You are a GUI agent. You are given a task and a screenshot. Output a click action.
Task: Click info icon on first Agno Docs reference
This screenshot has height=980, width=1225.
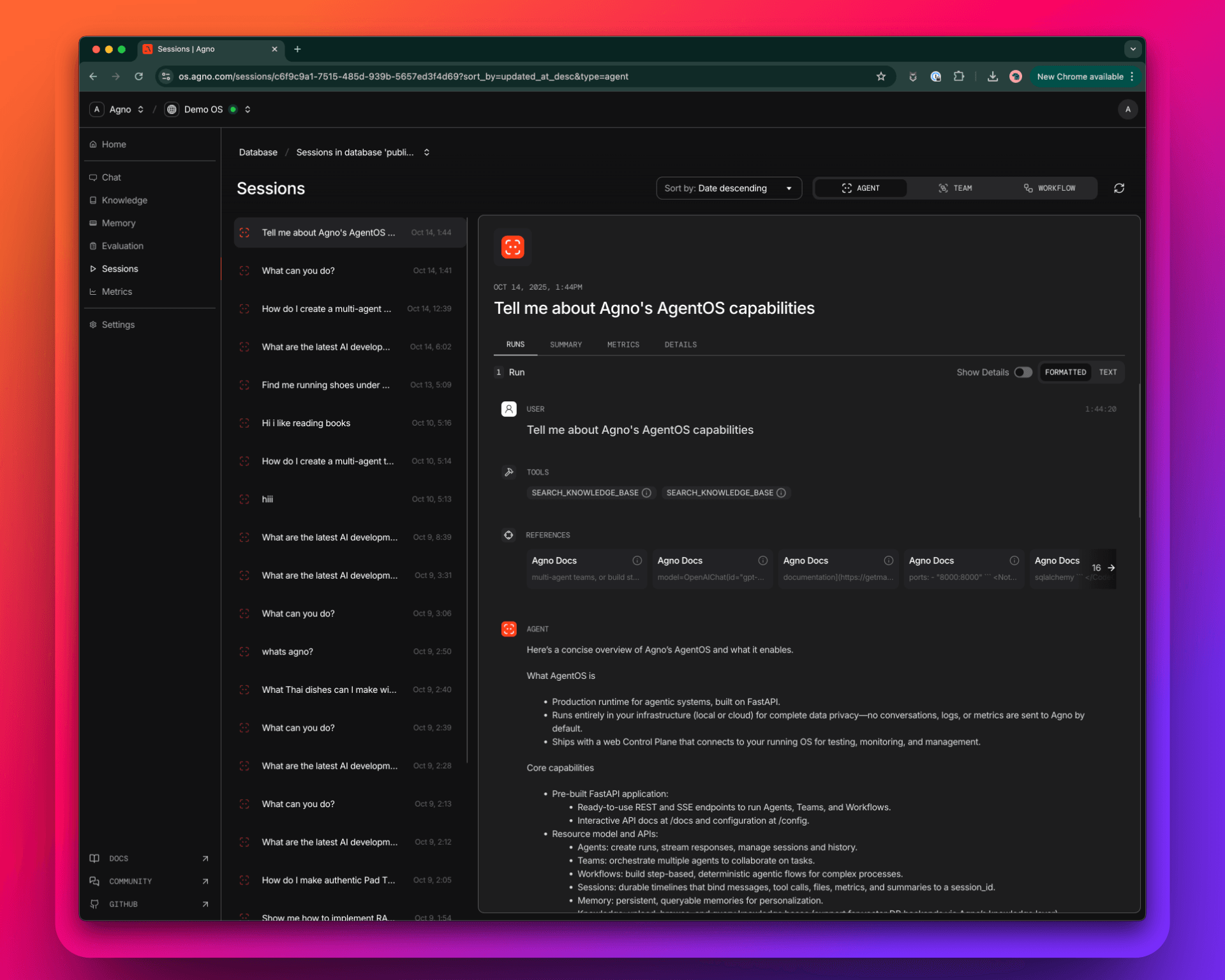637,560
